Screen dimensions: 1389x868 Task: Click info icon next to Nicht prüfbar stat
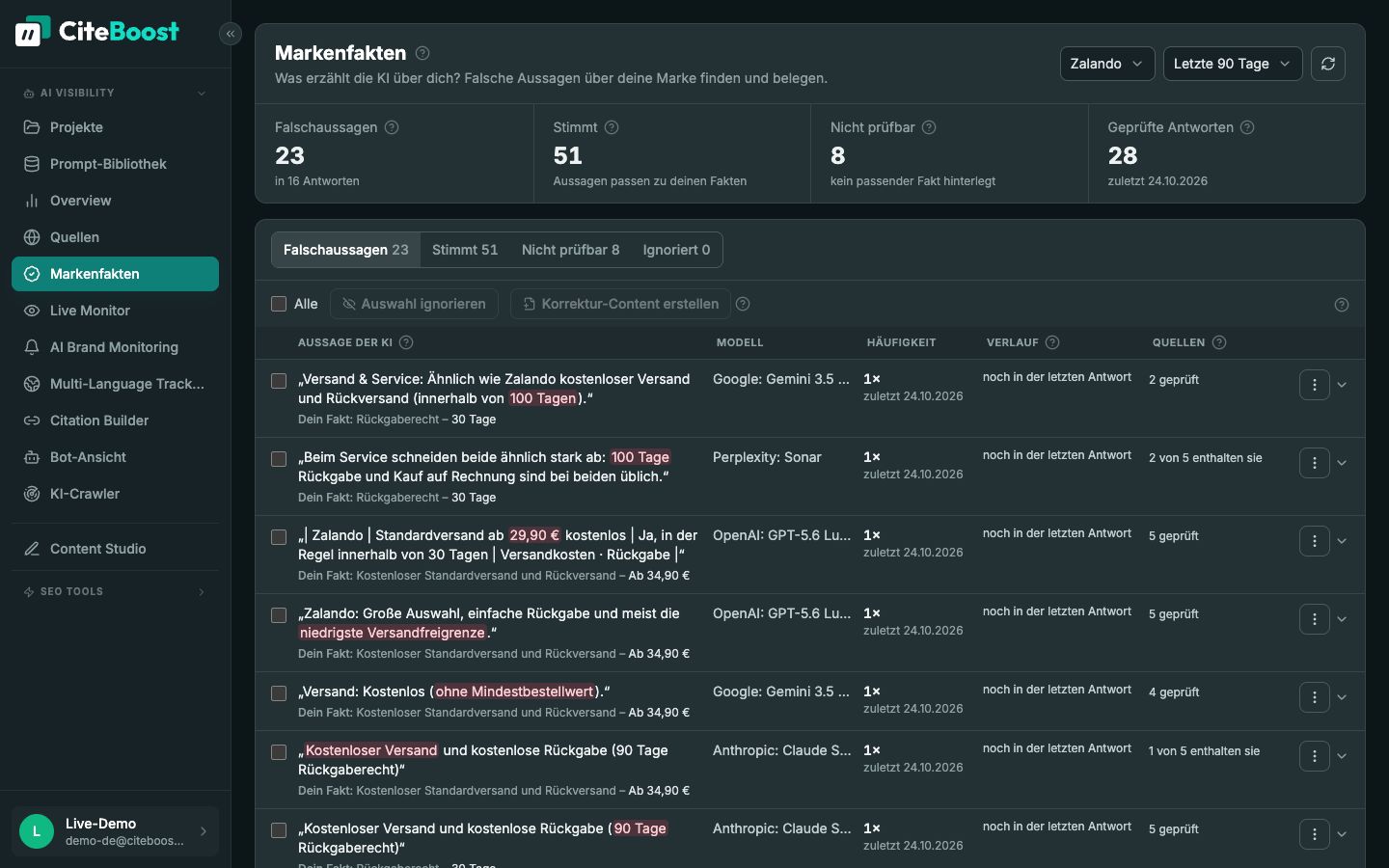(x=929, y=127)
